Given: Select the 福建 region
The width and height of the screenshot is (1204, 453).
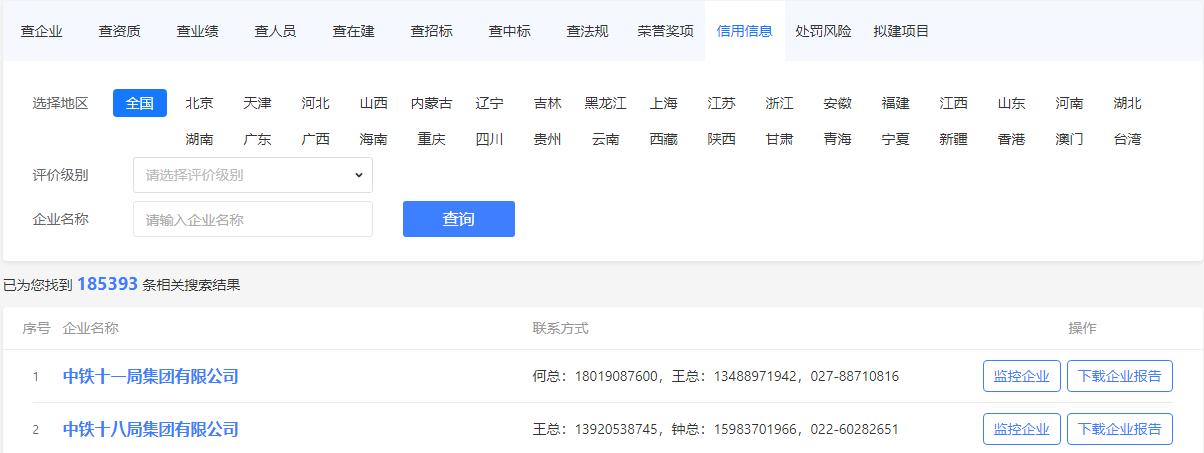Looking at the screenshot, I should [x=895, y=103].
